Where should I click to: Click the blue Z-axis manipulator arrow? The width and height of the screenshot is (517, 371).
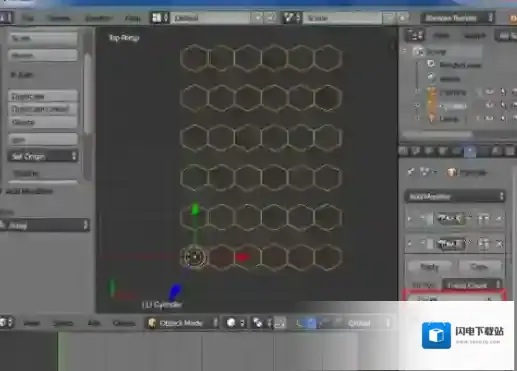click(x=175, y=292)
